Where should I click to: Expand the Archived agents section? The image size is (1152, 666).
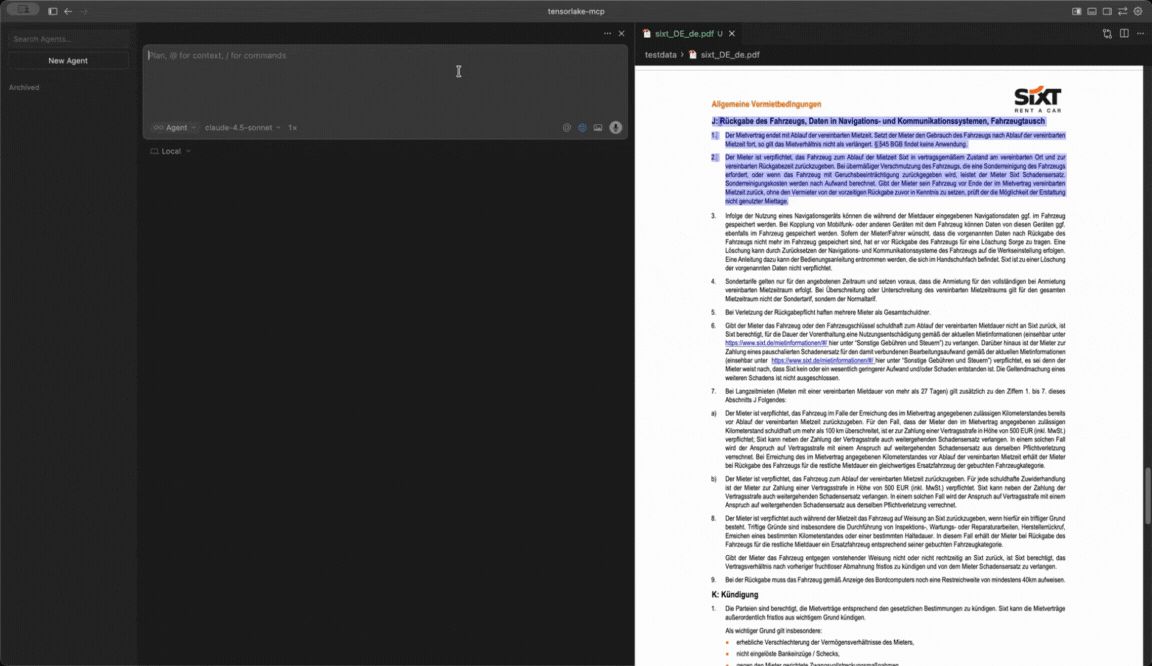pyautogui.click(x=24, y=87)
